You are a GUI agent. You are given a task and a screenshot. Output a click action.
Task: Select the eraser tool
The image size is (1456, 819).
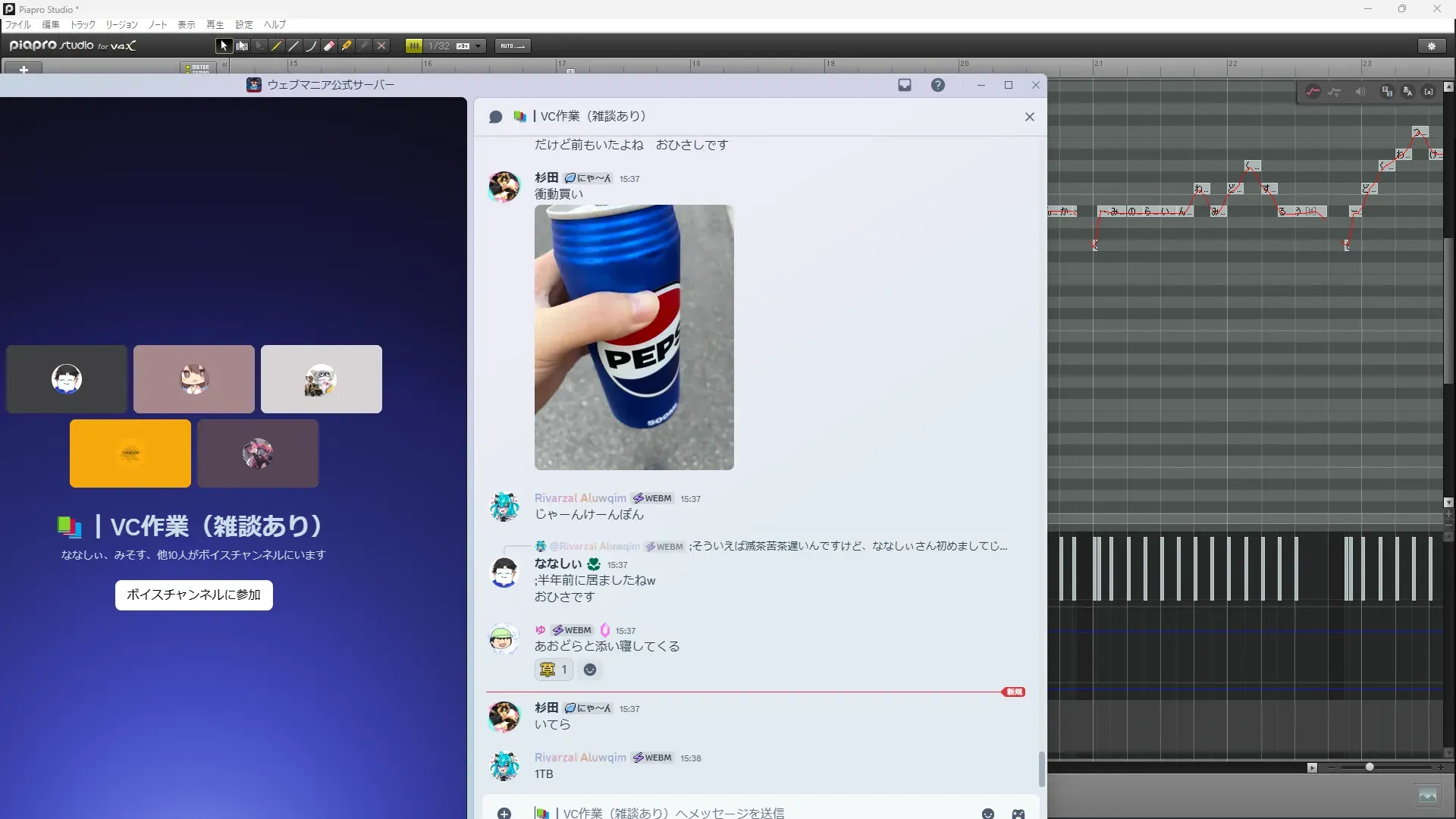(329, 46)
